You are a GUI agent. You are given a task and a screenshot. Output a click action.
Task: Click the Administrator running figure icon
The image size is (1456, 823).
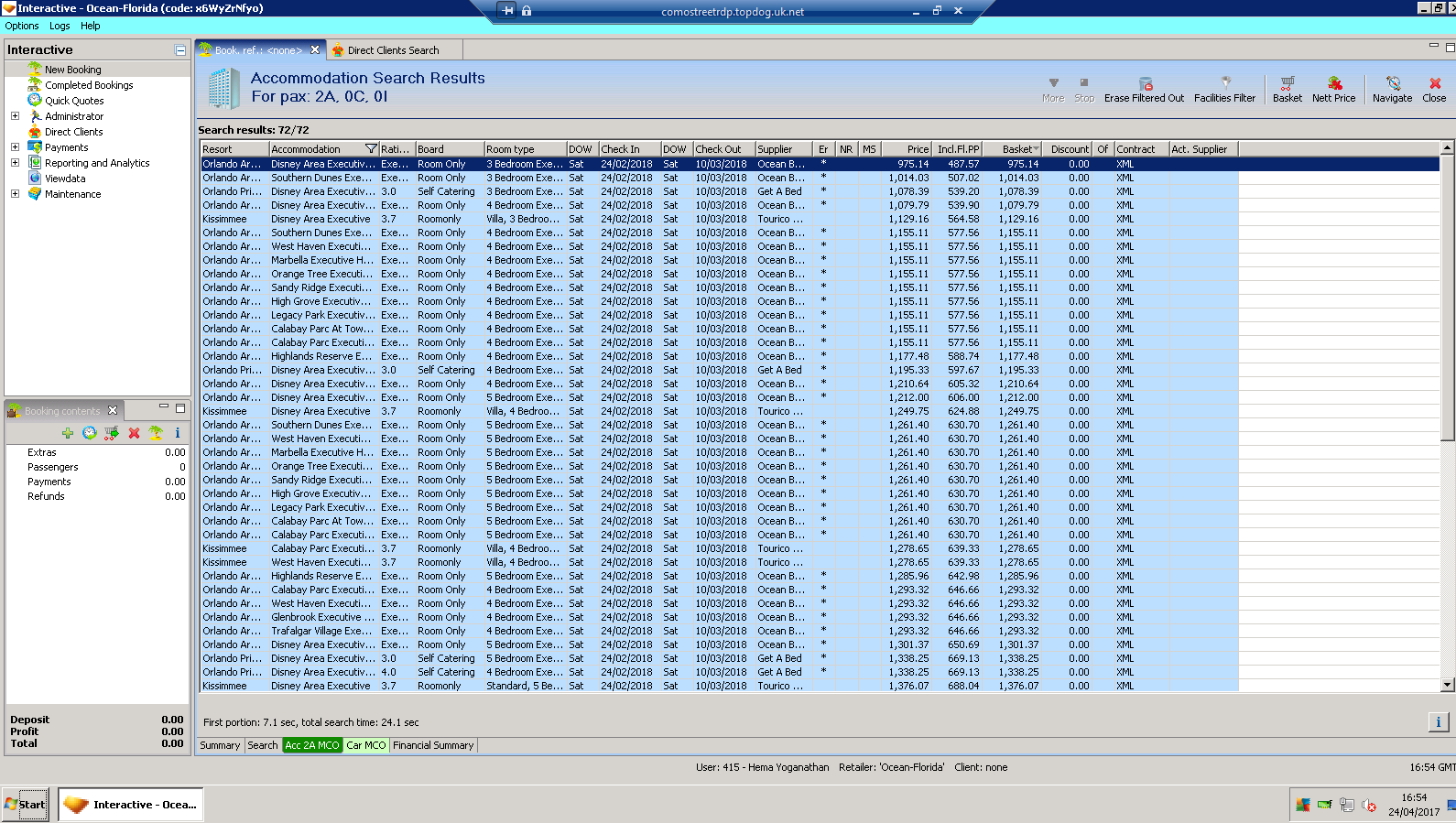click(35, 116)
